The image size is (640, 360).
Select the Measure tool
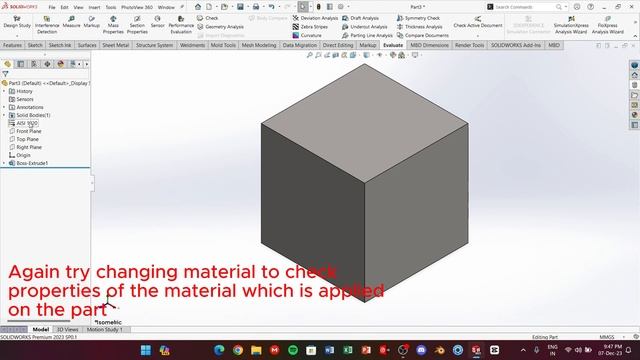[x=71, y=22]
